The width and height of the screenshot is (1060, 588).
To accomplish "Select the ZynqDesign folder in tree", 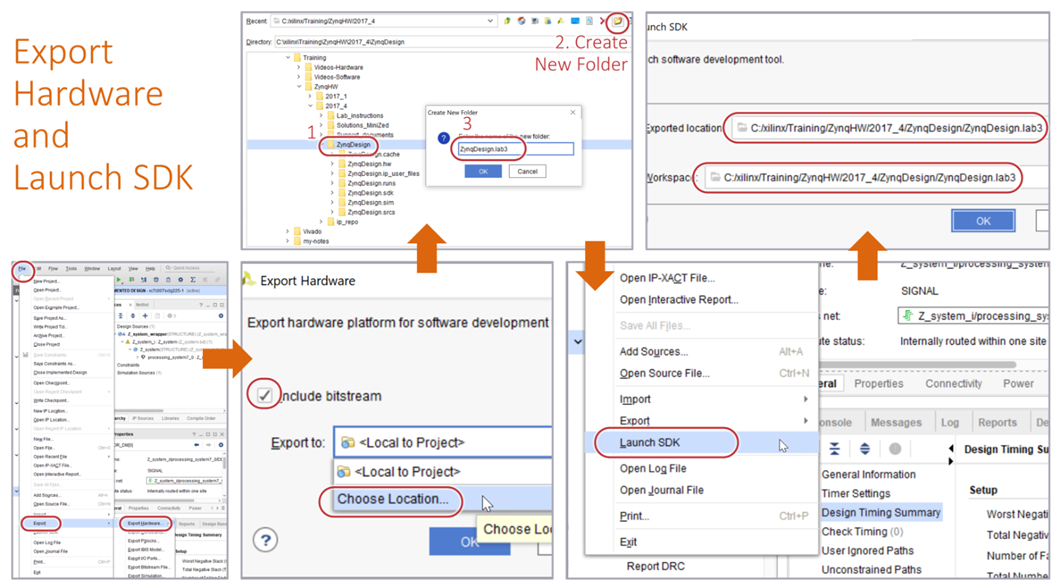I will click(353, 145).
